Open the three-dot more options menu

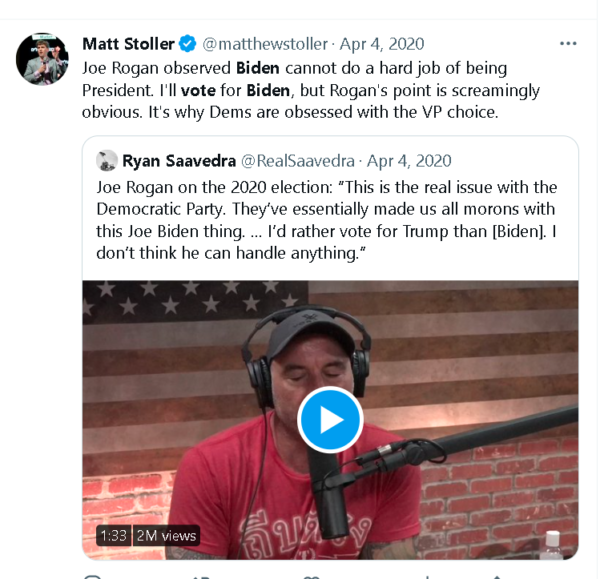pyautogui.click(x=568, y=44)
